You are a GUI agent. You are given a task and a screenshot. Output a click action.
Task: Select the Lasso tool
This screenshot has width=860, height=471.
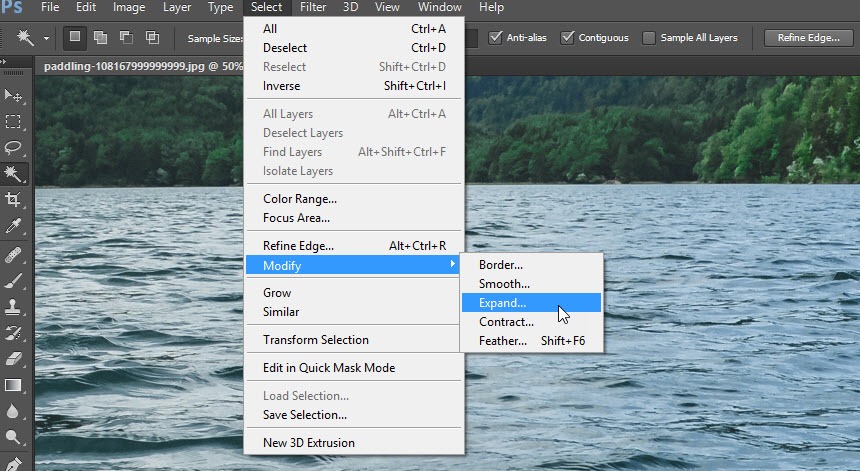click(x=14, y=148)
